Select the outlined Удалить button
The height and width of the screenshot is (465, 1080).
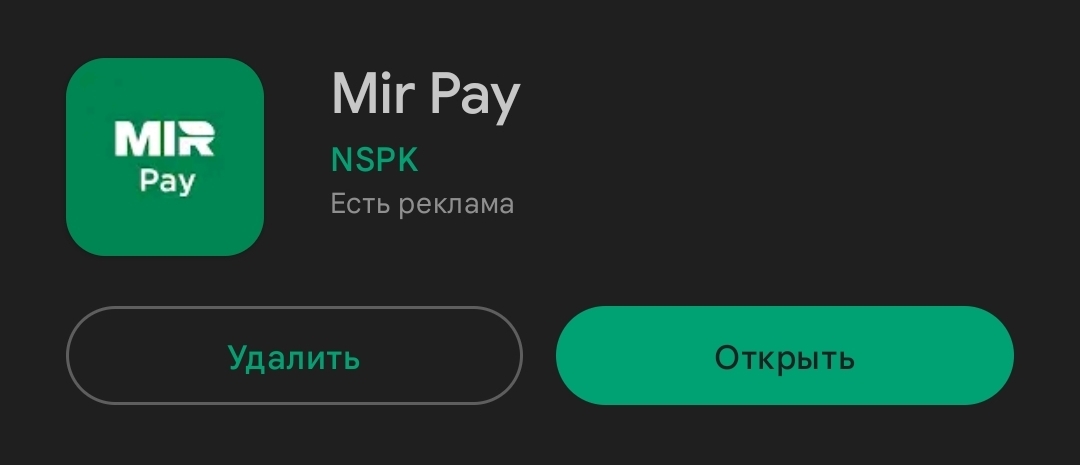tap(294, 355)
